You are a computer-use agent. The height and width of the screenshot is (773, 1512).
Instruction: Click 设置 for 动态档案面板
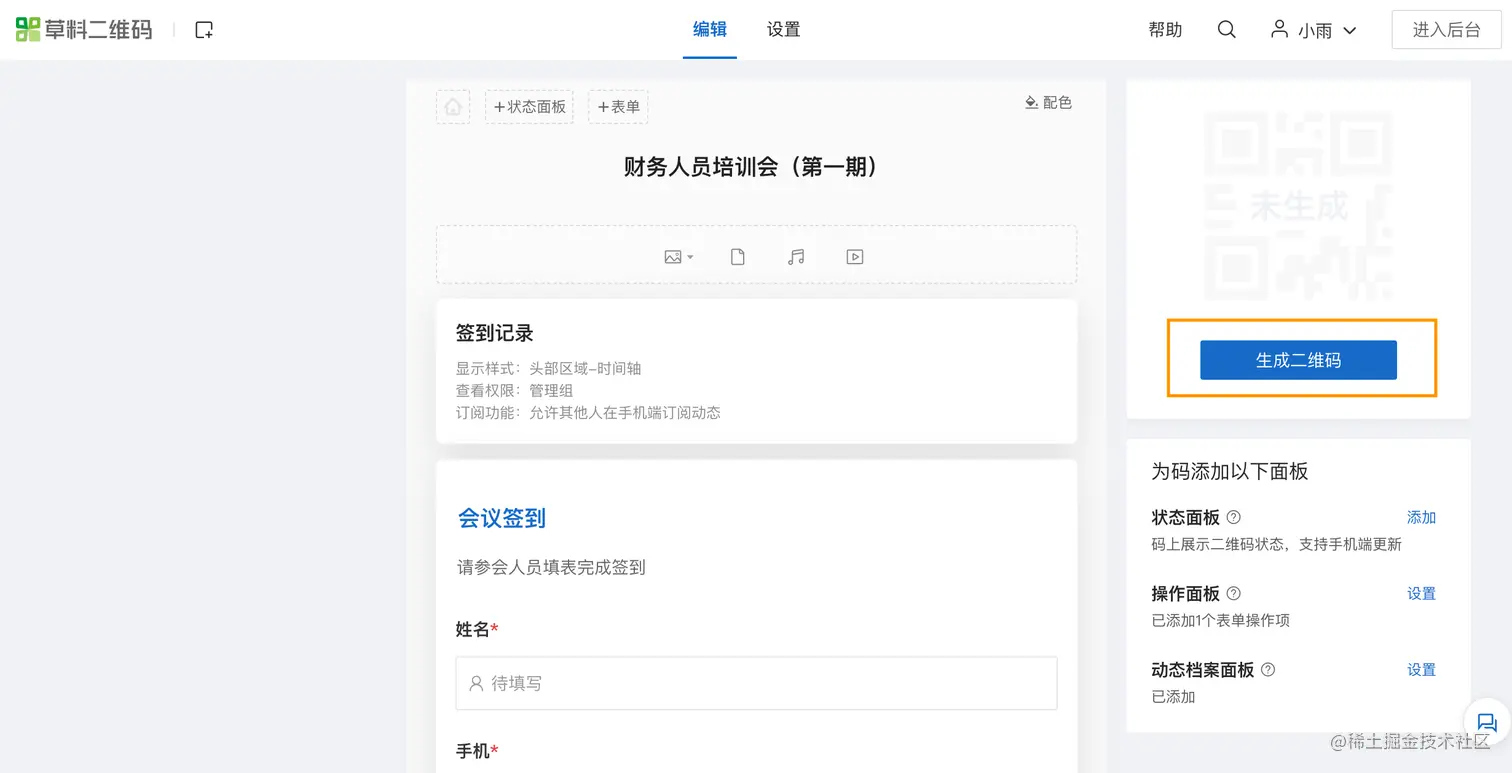(x=1421, y=669)
